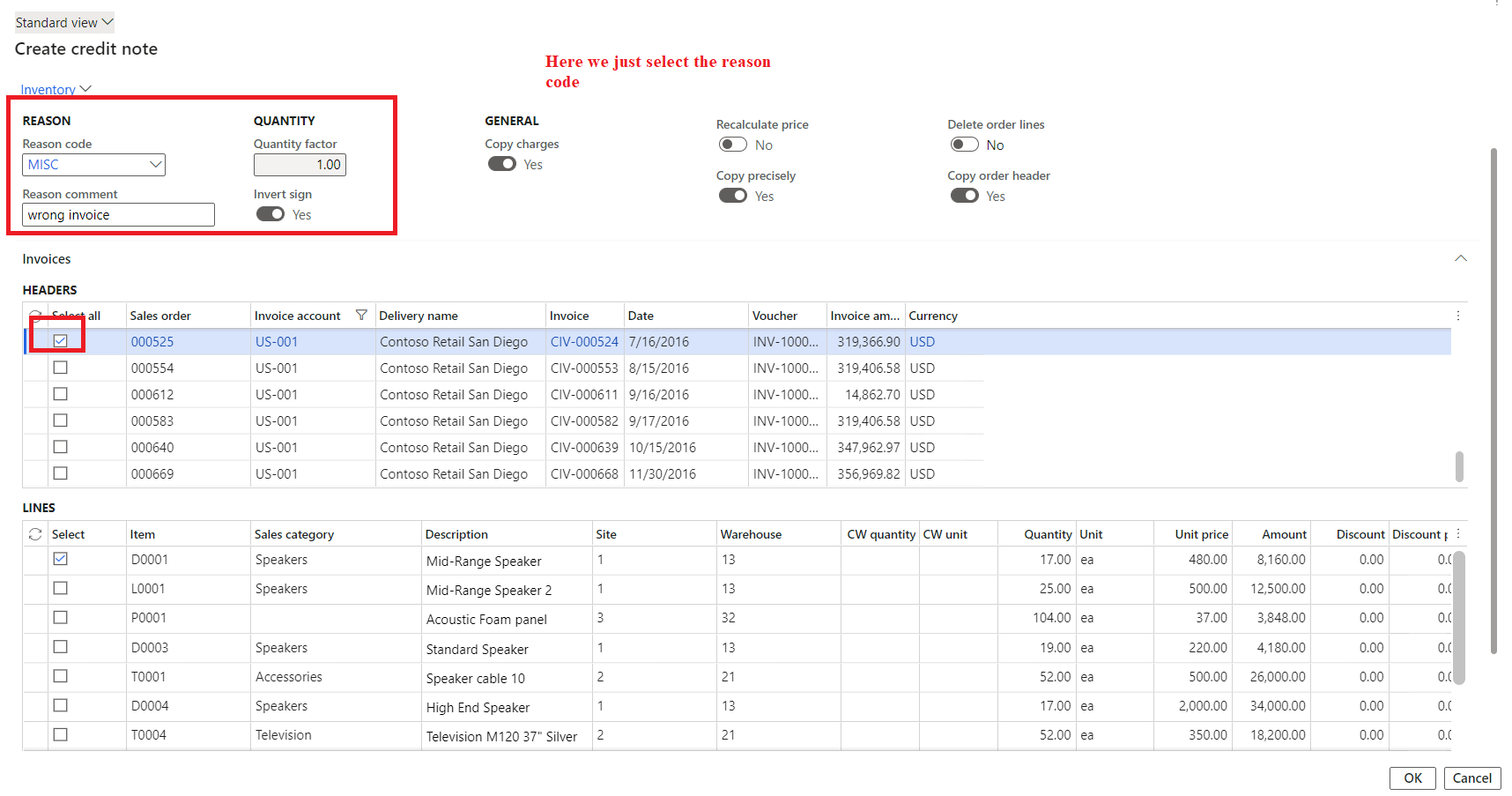Click the Reason comment input field

117,214
